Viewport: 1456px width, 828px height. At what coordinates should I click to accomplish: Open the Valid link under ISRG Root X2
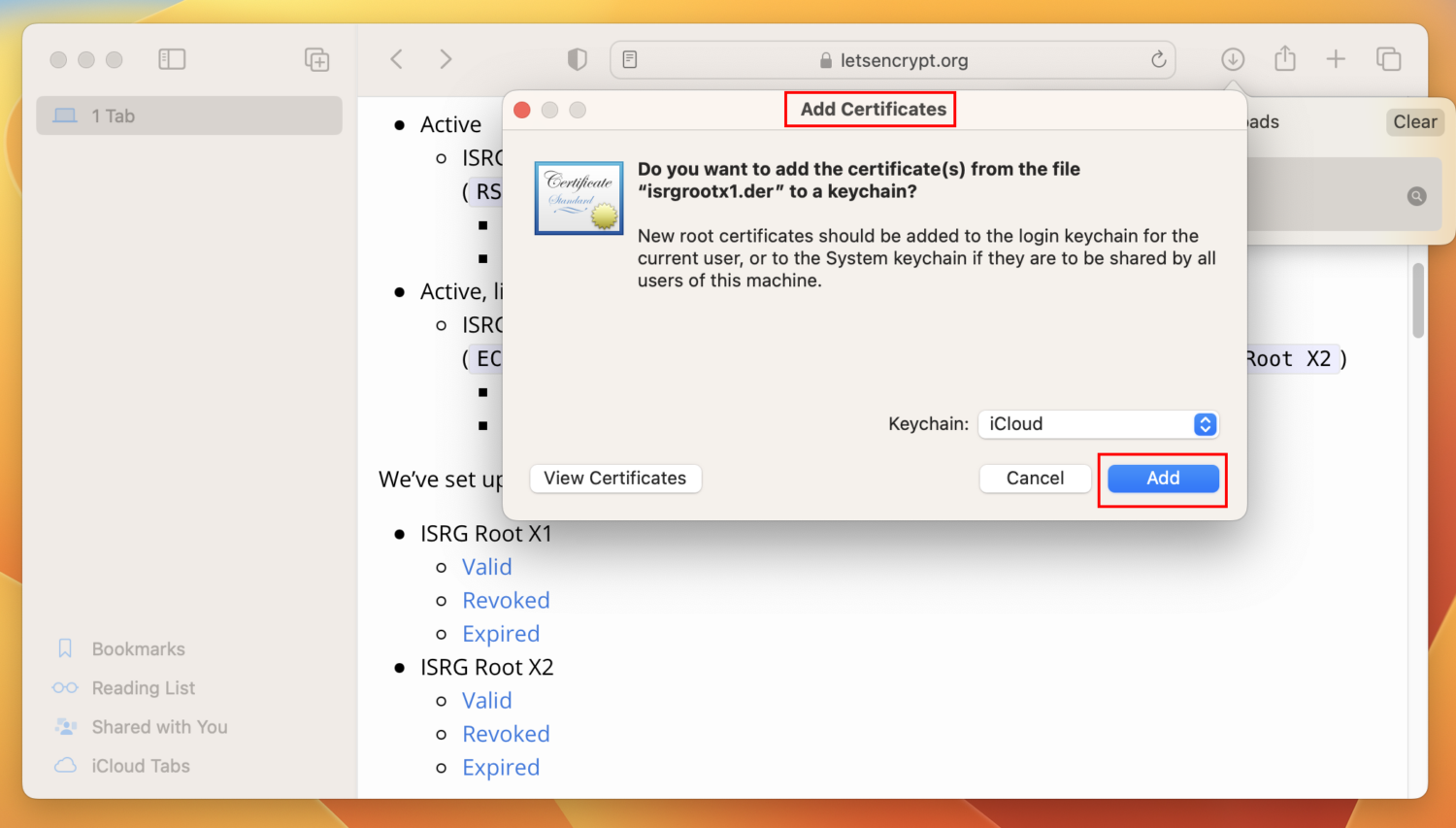(487, 701)
